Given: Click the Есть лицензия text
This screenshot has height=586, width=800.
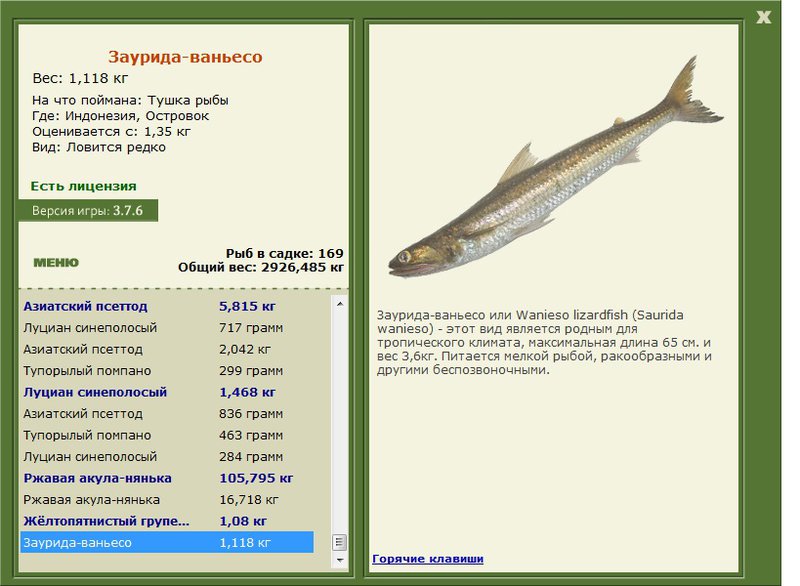Looking at the screenshot, I should [83, 186].
